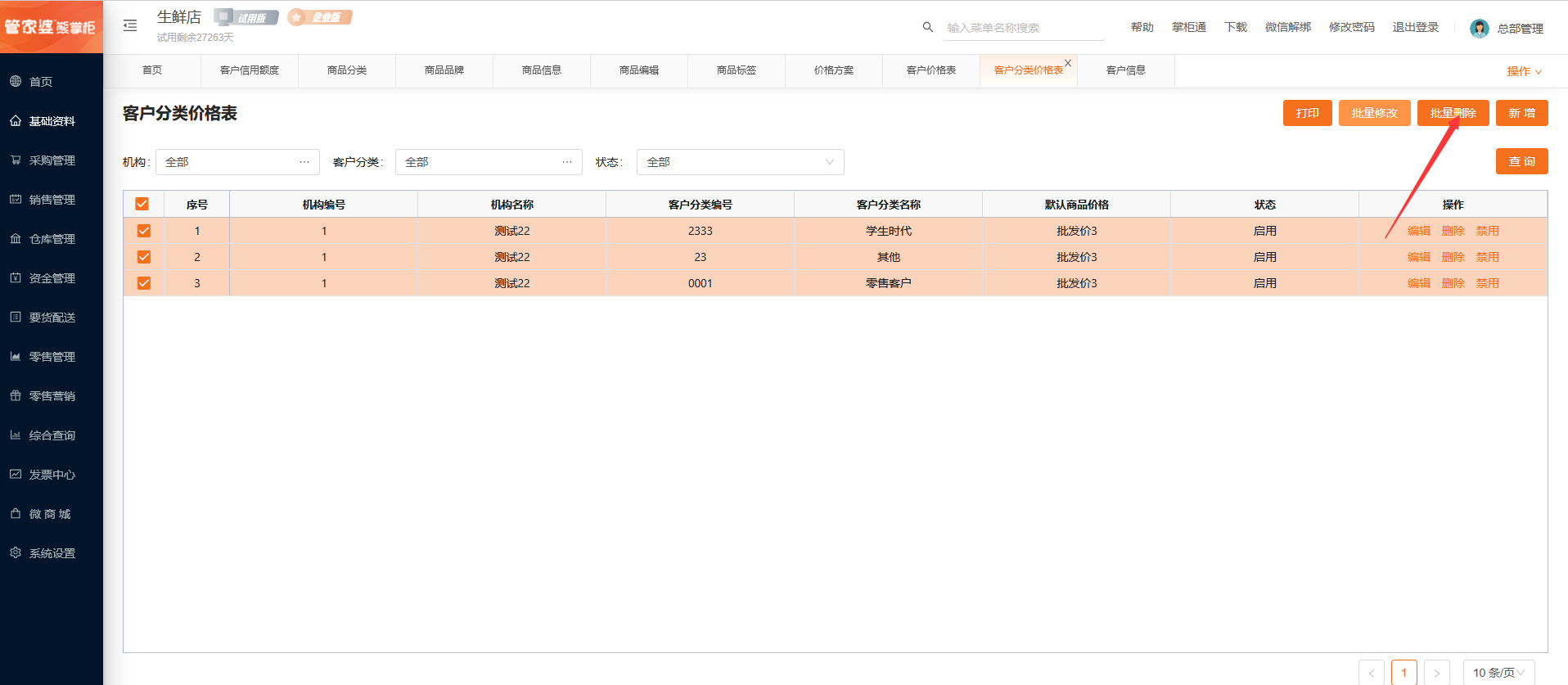Go to the previous page arrow
This screenshot has height=685, width=1568.
(1372, 673)
